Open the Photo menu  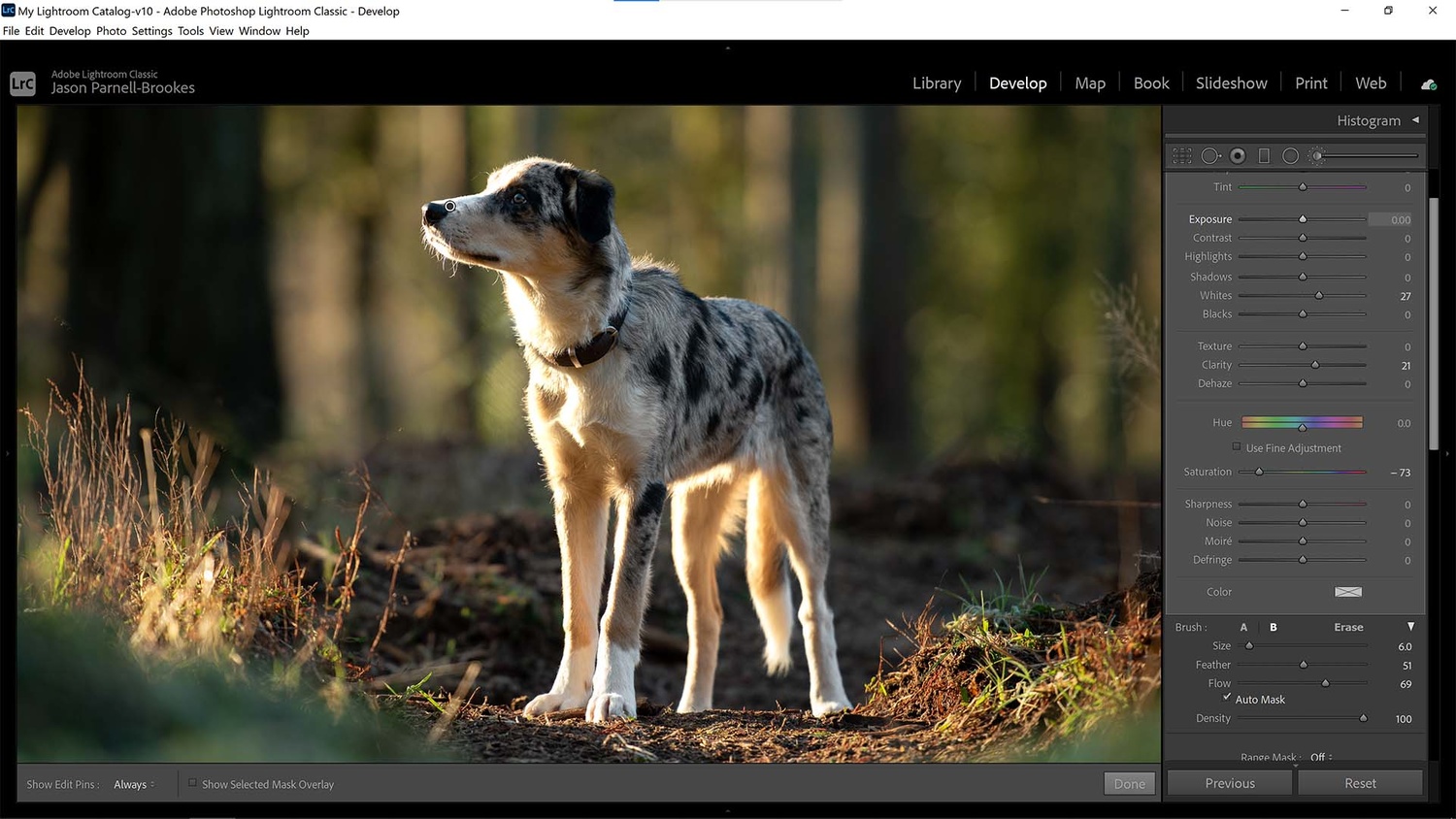tap(111, 31)
